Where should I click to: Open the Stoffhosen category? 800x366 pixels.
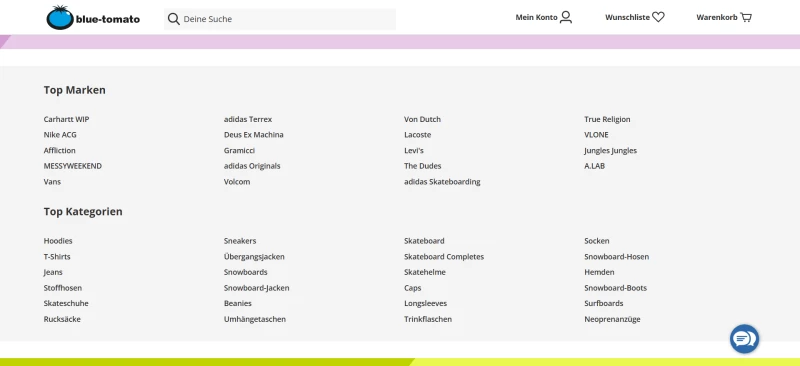(x=63, y=288)
